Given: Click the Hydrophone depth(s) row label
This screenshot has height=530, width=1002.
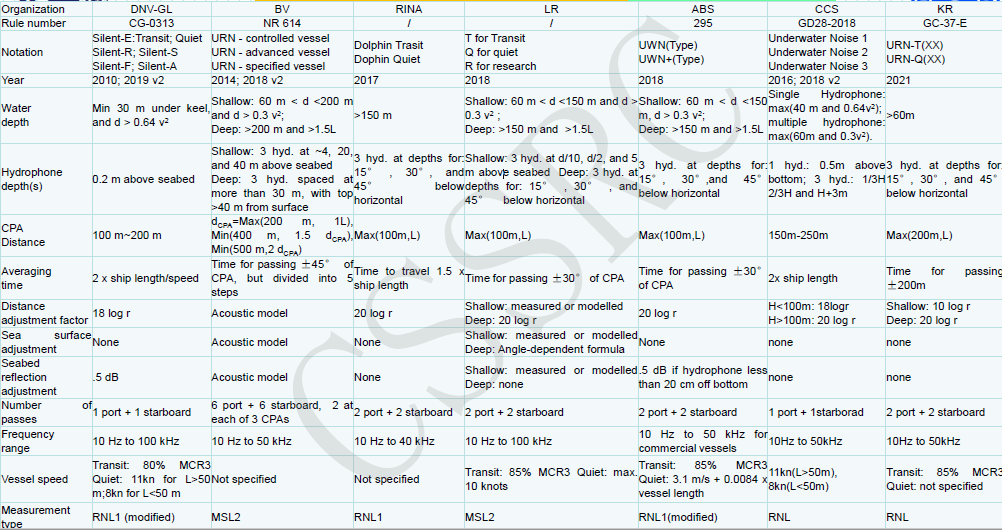Looking at the screenshot, I should [46, 179].
